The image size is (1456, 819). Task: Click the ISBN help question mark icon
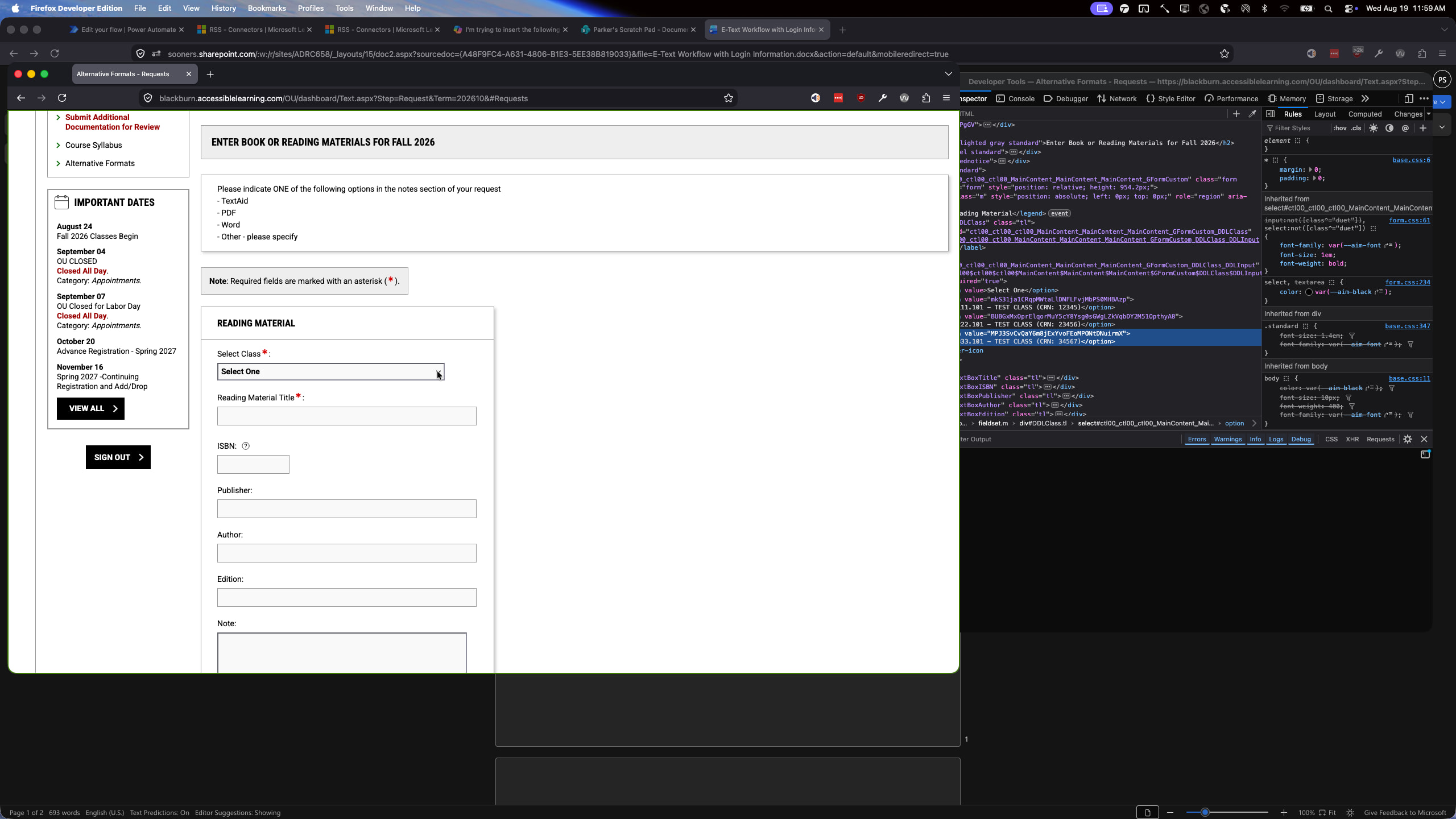pyautogui.click(x=246, y=446)
